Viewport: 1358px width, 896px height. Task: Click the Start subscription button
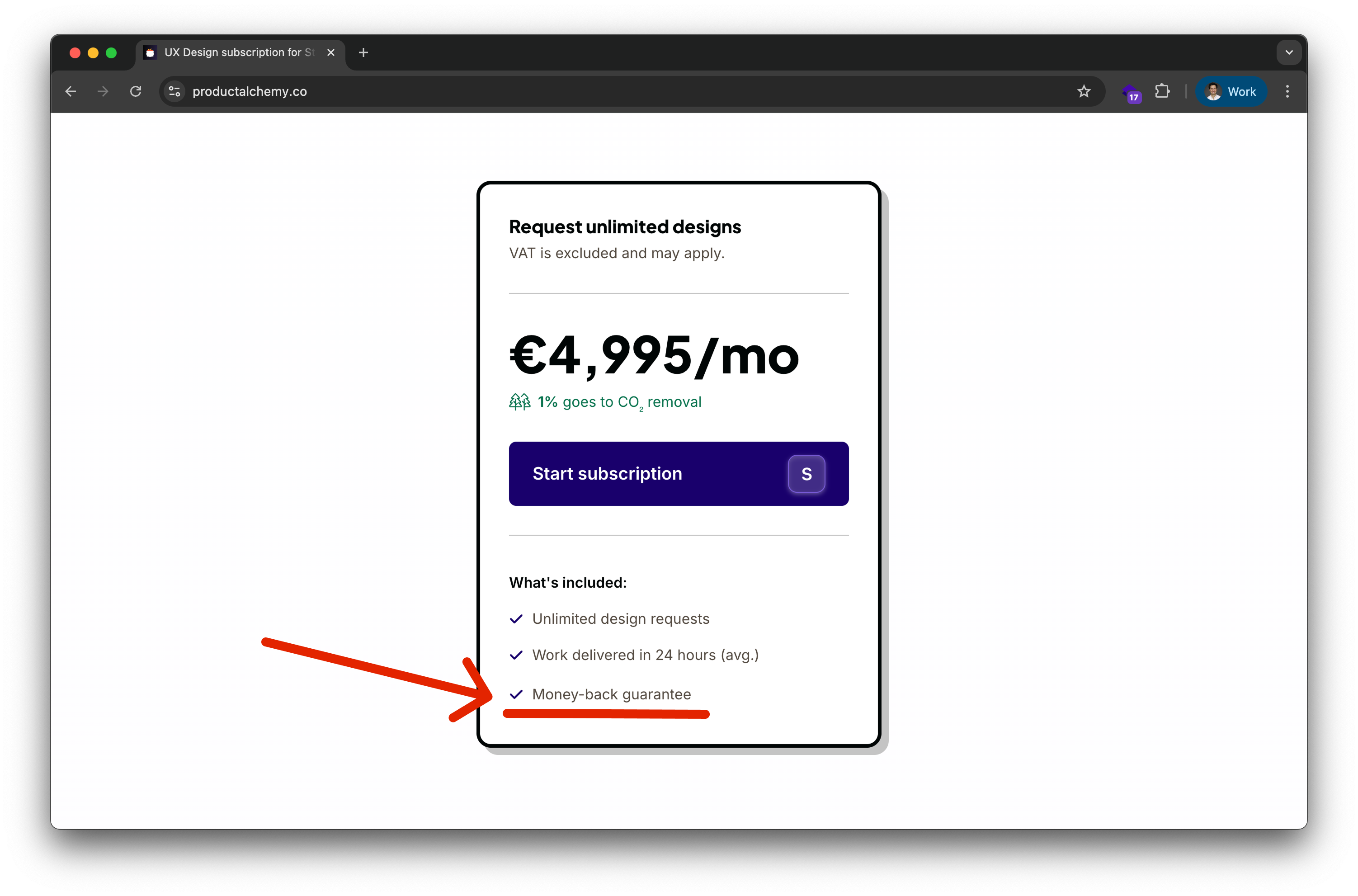(679, 474)
